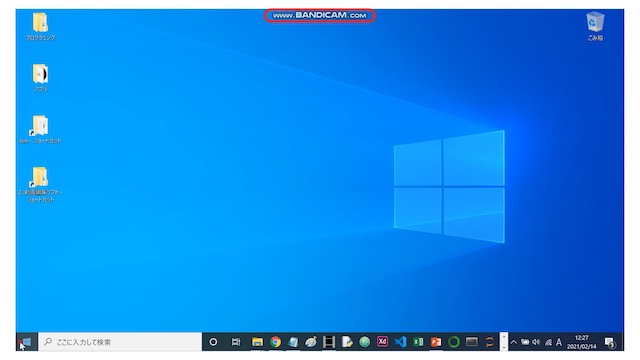This screenshot has width=640, height=360.
Task: Launch PowerPoint from the taskbar
Action: click(436, 342)
